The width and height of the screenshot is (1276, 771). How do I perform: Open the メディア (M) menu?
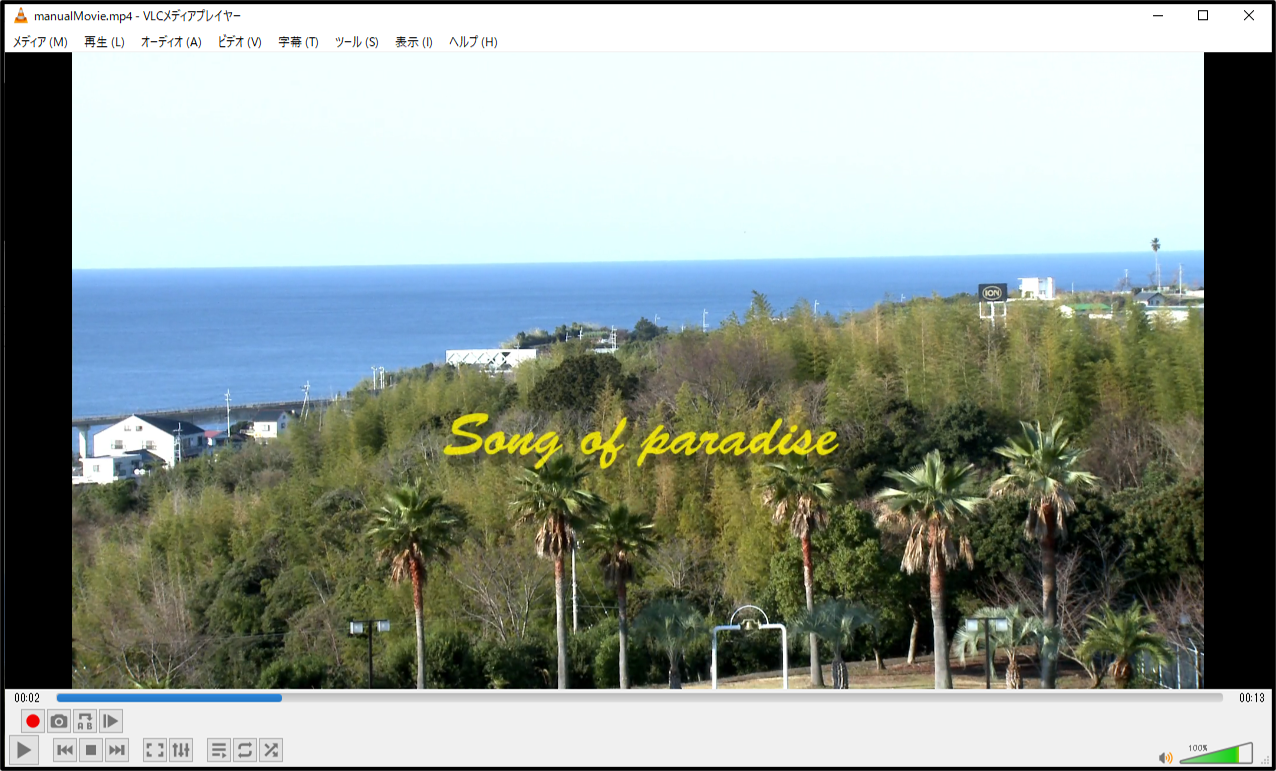pos(40,42)
